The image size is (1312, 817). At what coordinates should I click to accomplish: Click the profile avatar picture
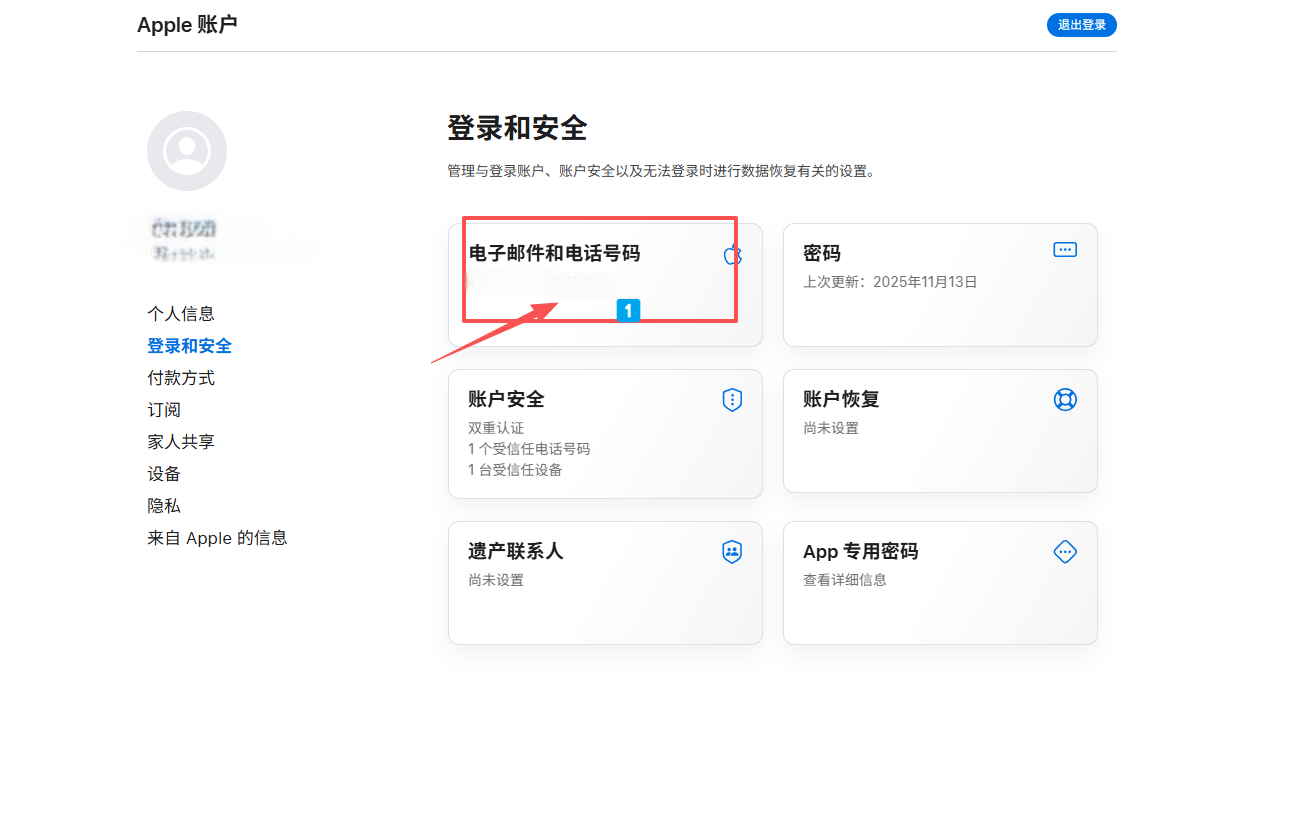[x=187, y=151]
